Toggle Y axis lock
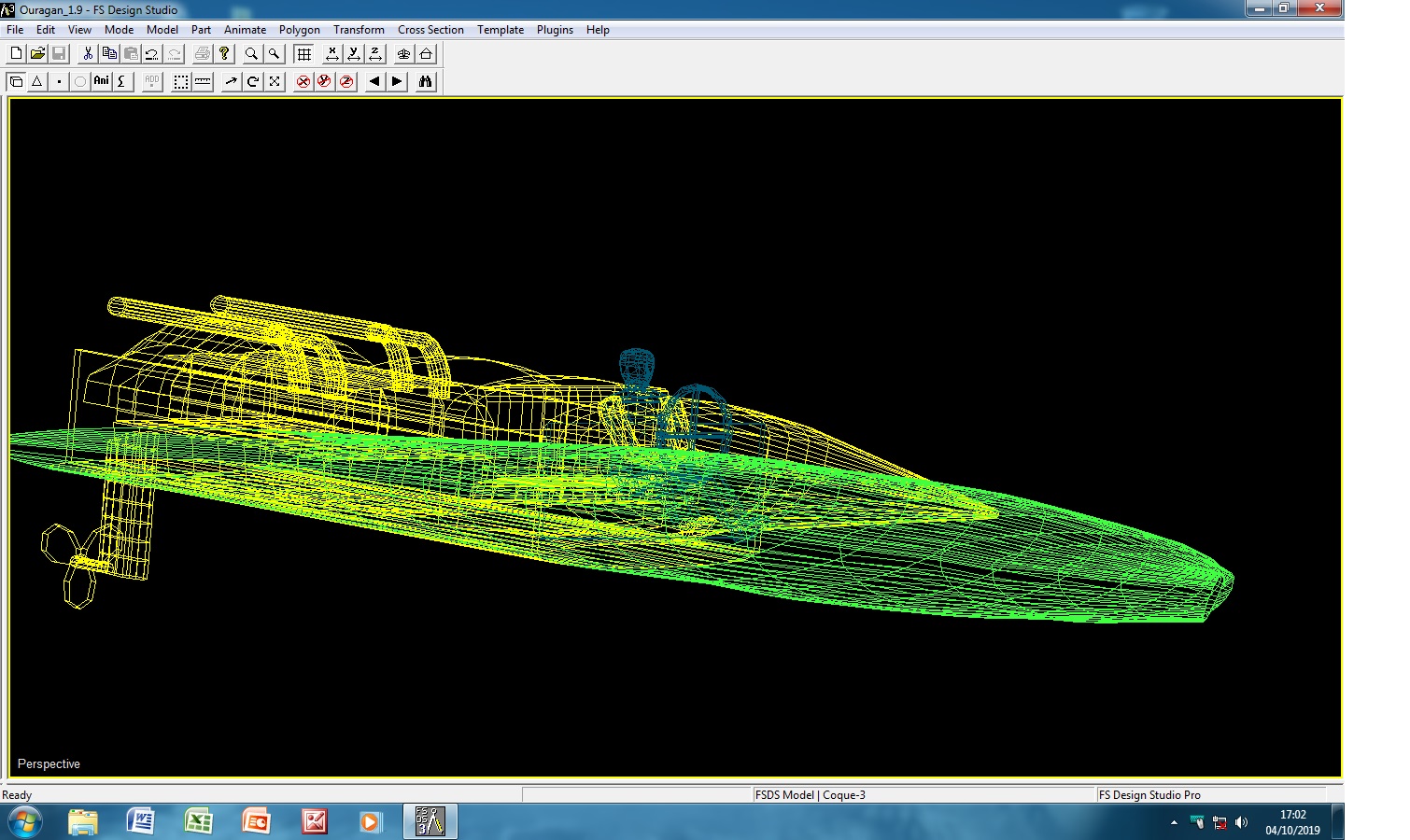 [325, 81]
